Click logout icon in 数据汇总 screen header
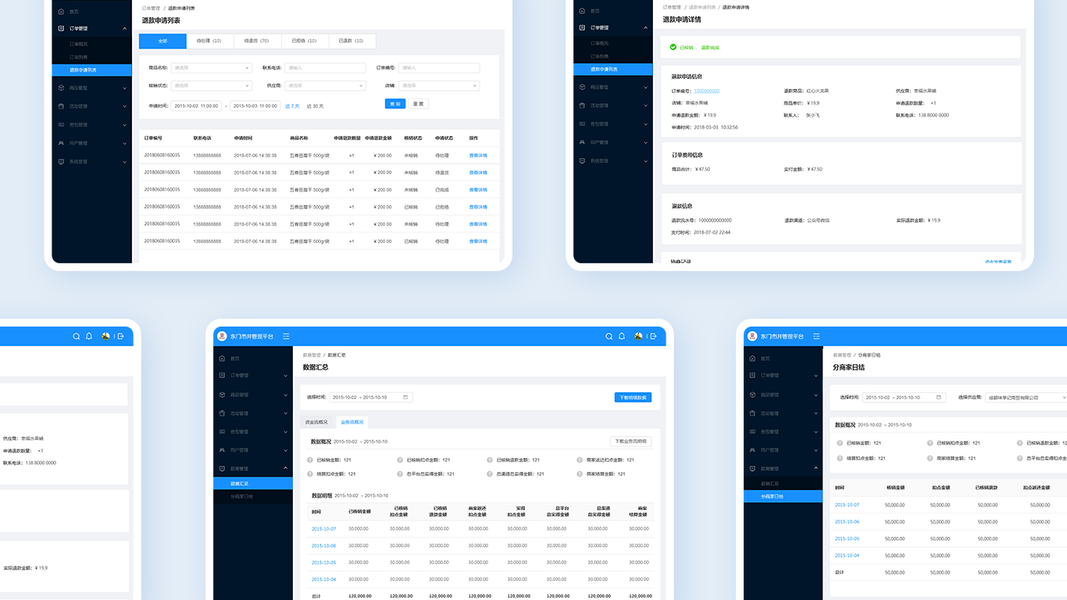1067x600 pixels. 653,336
